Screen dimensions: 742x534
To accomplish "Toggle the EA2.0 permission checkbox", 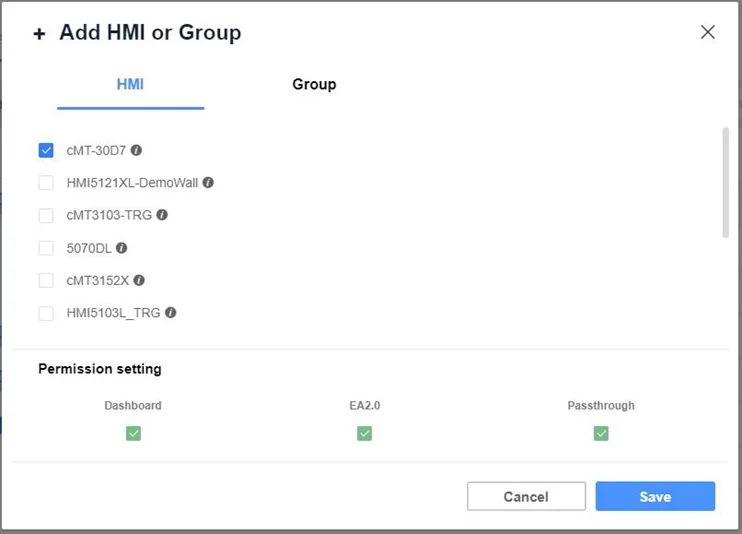I will 364,433.
